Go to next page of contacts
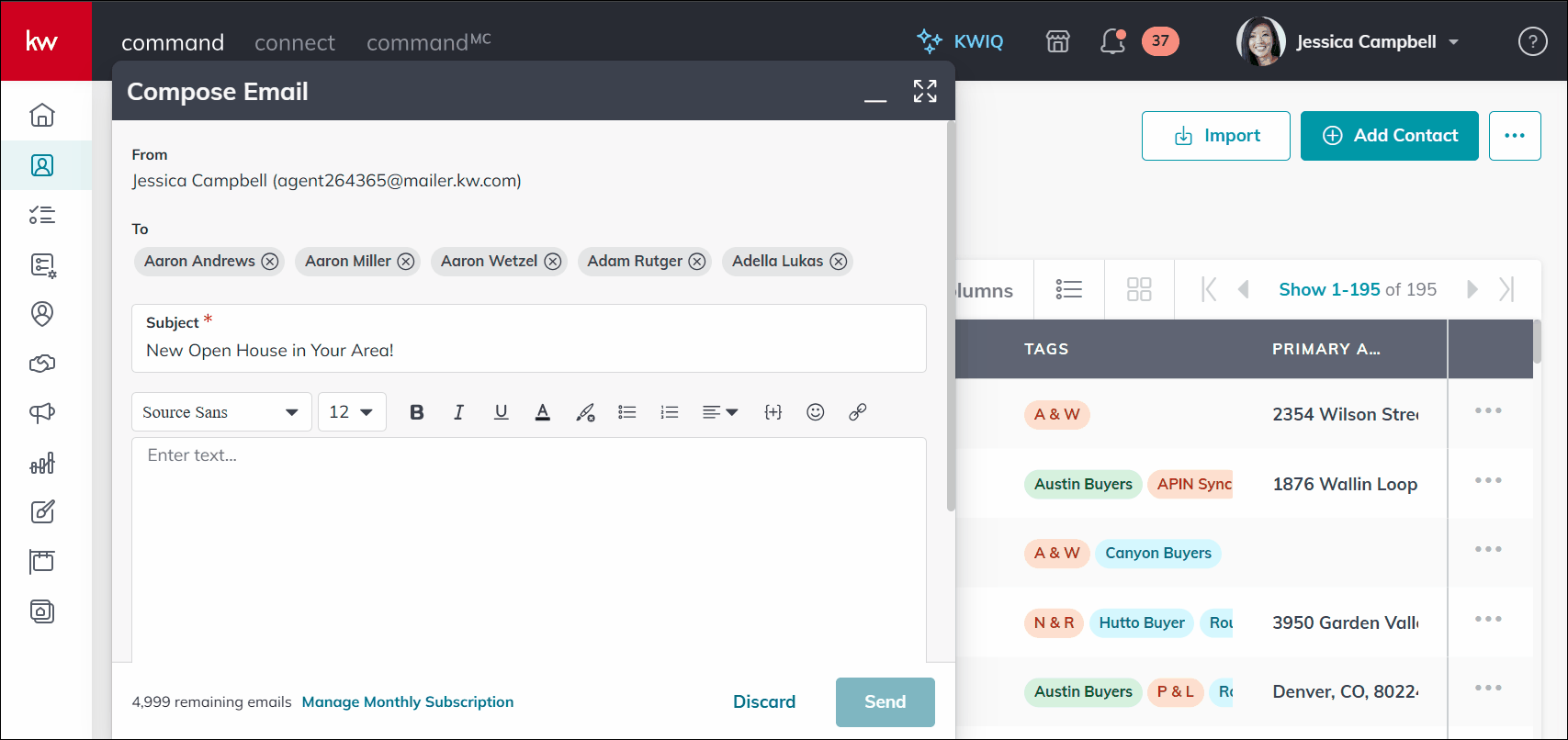This screenshot has height=740, width=1568. pos(1472,289)
